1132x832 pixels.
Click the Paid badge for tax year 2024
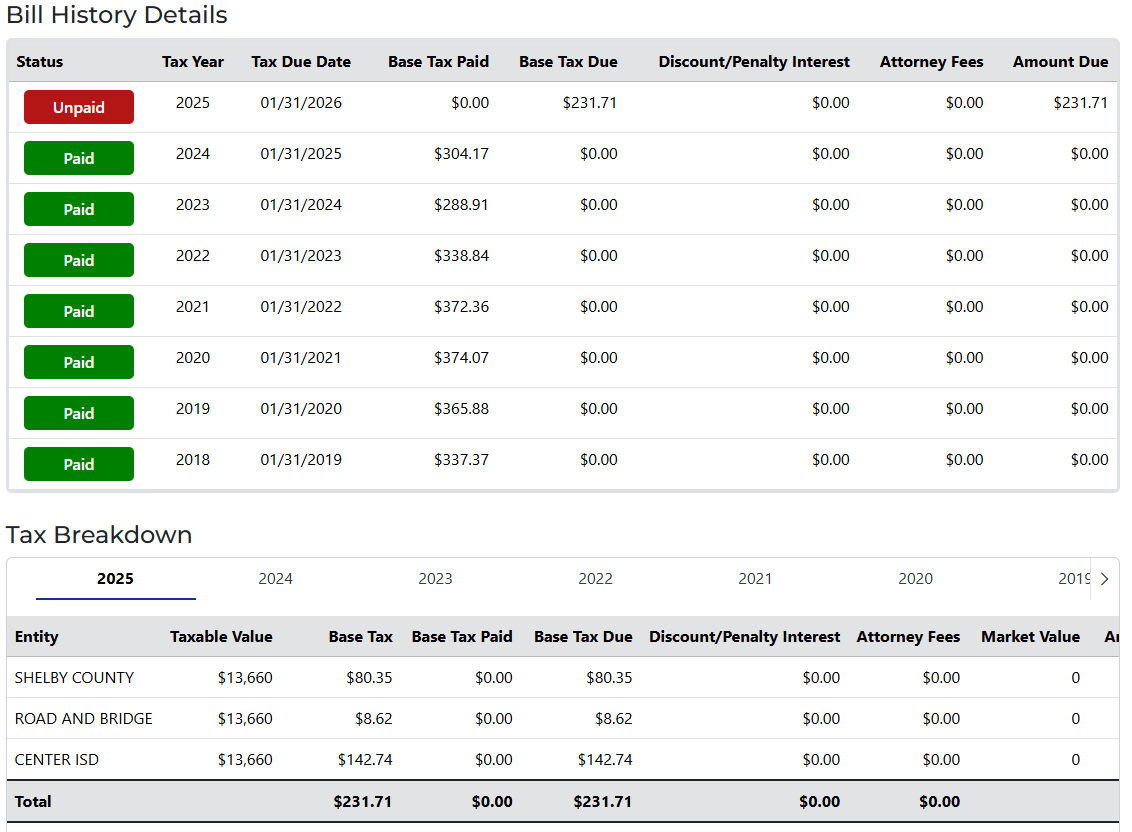click(79, 158)
